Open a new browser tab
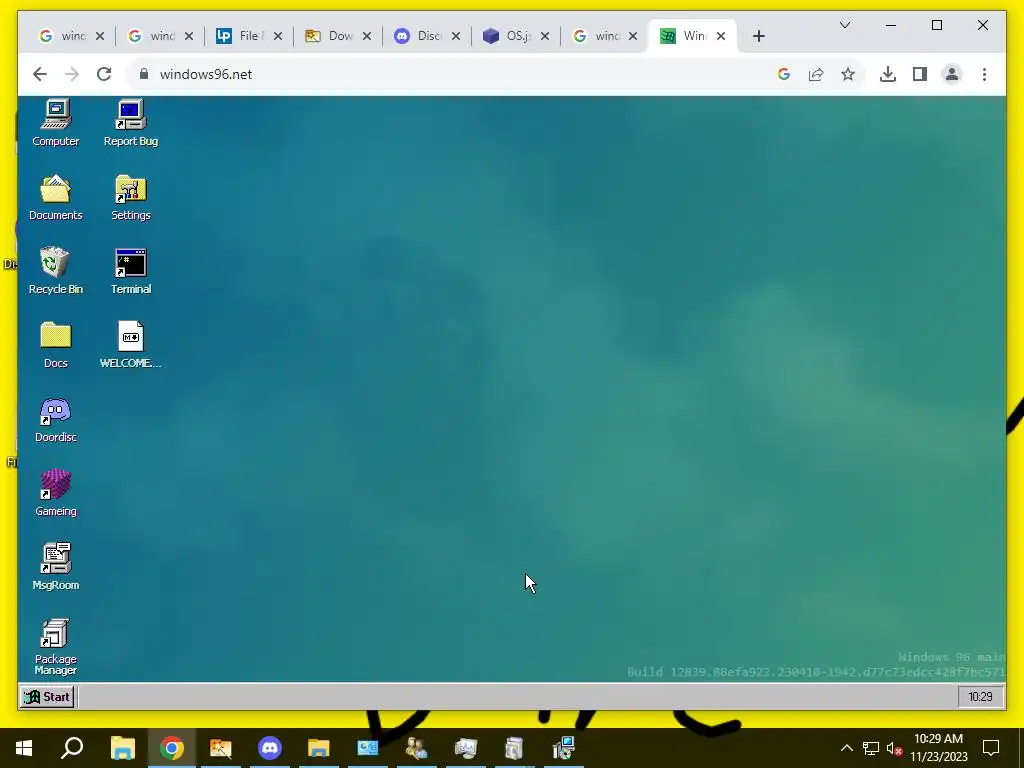 tap(758, 36)
